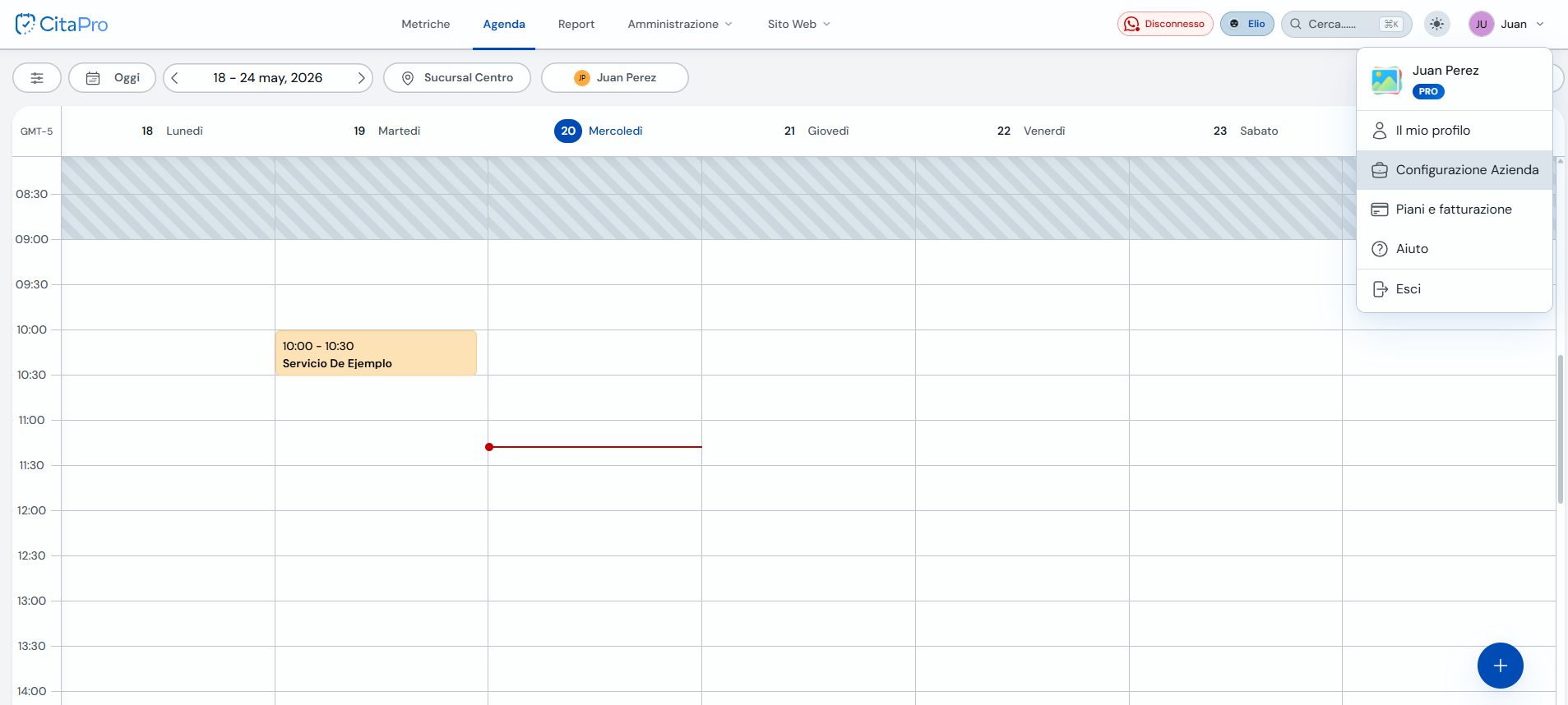Switch to the Report tab
The width and height of the screenshot is (1568, 705).
[x=576, y=24]
